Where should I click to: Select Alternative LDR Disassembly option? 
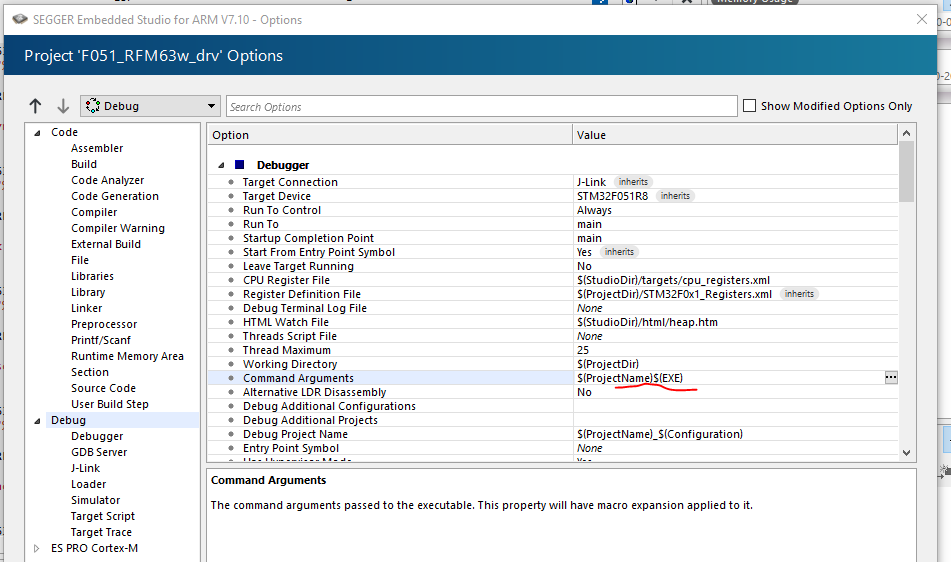pyautogui.click(x=314, y=392)
